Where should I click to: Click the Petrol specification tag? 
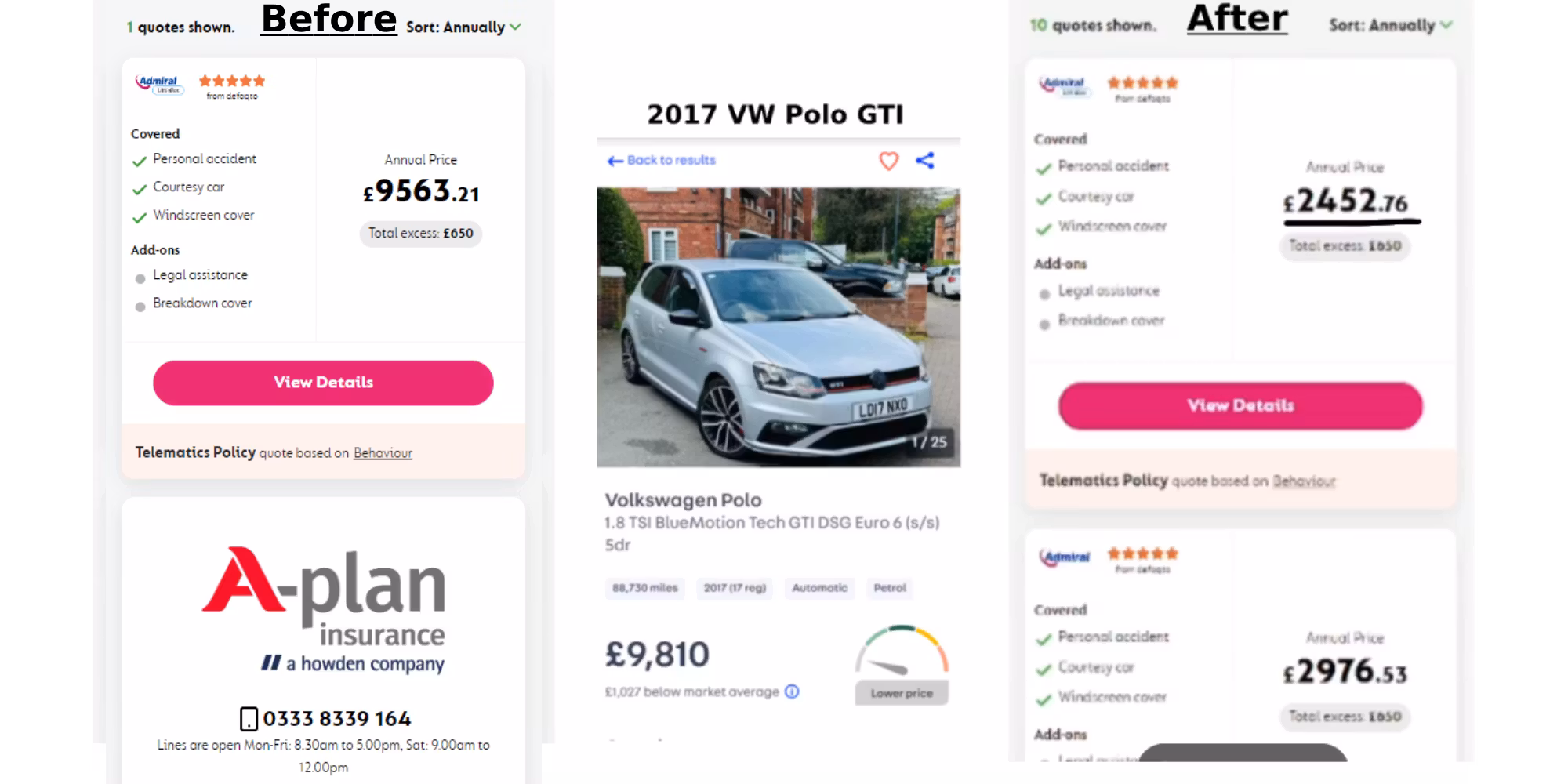pyautogui.click(x=890, y=588)
